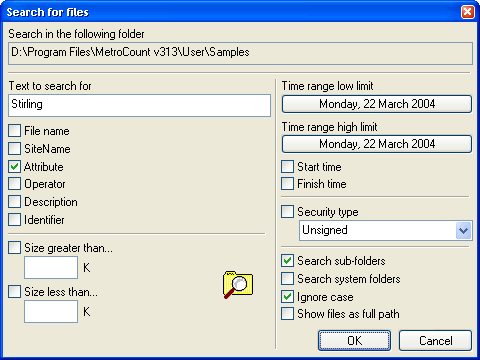The image size is (480, 360).
Task: Click the Size less than K input box
Action: coord(51,311)
